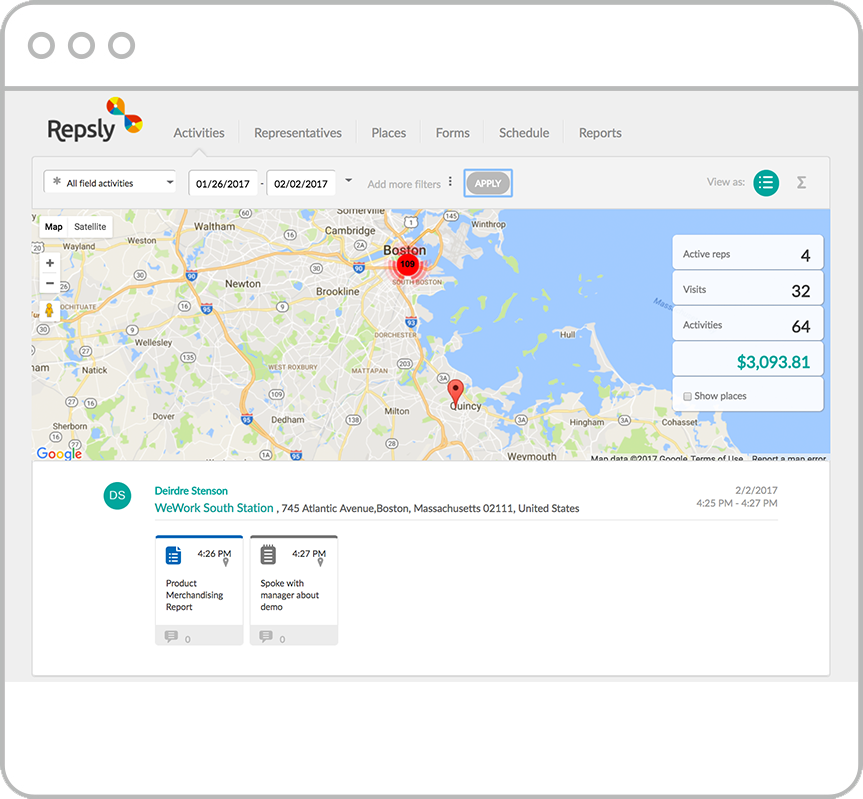View the Reports tab
Viewport: 863px width, 799px height.
600,133
